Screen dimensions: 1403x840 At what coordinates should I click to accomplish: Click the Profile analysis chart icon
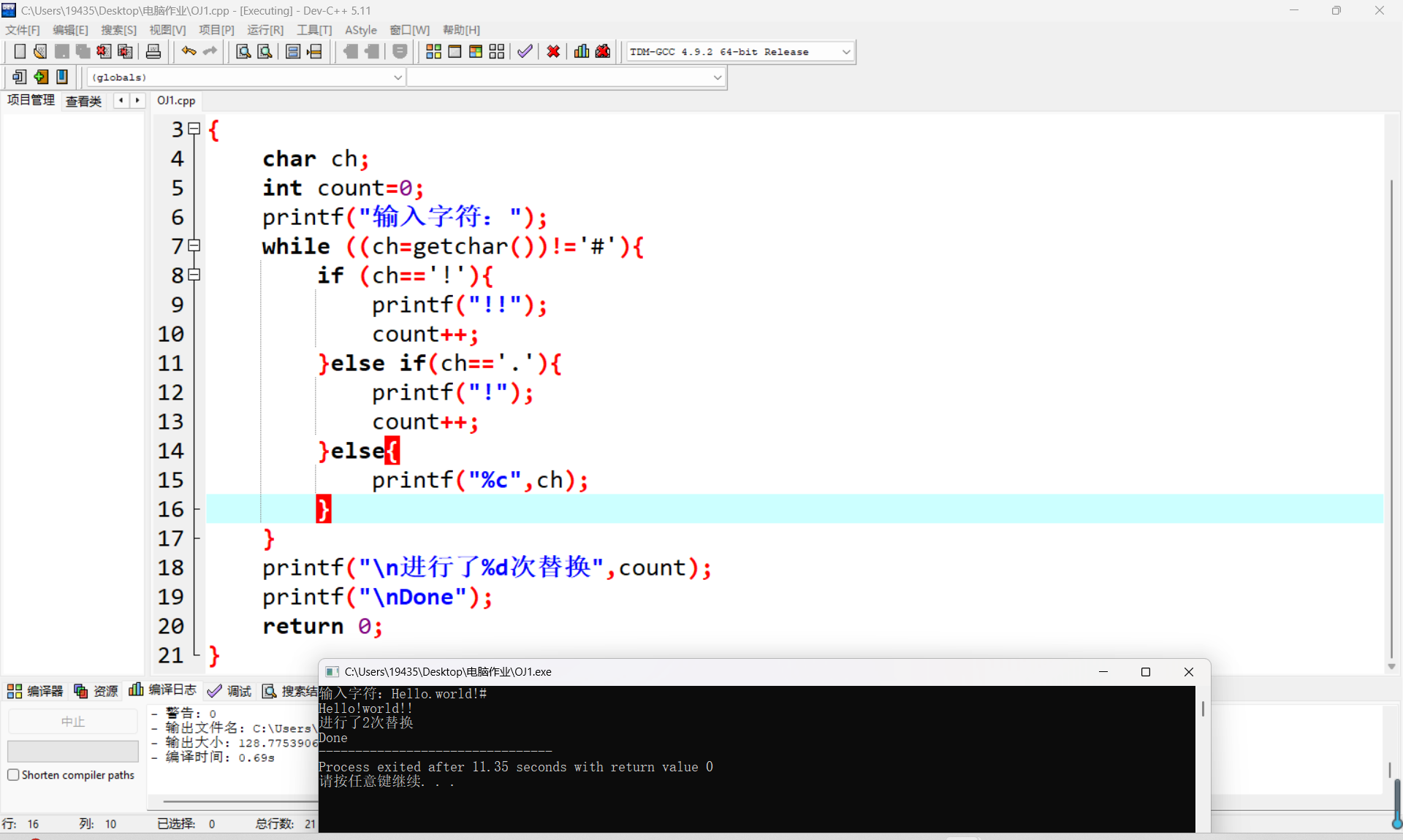click(x=582, y=51)
